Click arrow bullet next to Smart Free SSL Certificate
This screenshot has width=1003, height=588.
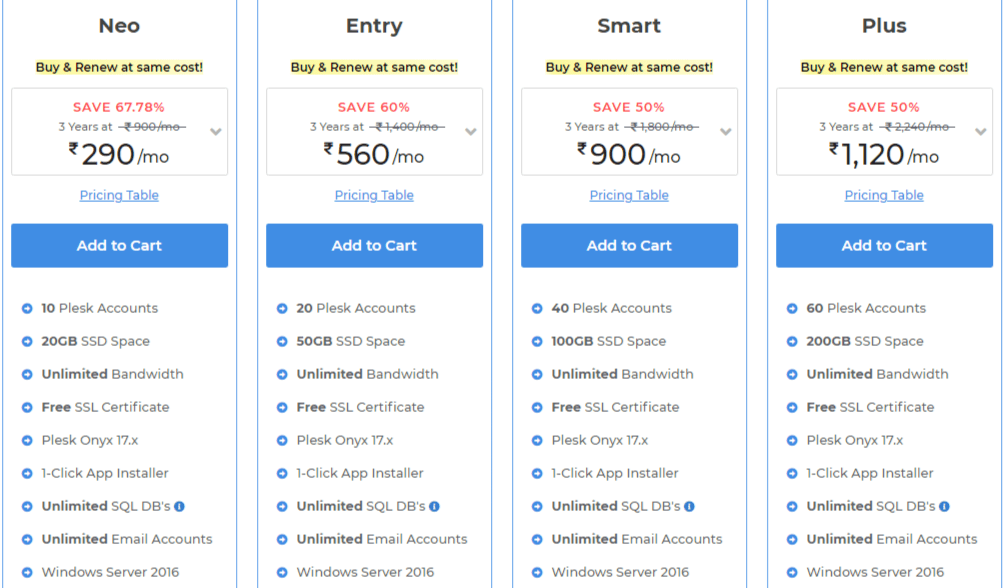click(537, 408)
